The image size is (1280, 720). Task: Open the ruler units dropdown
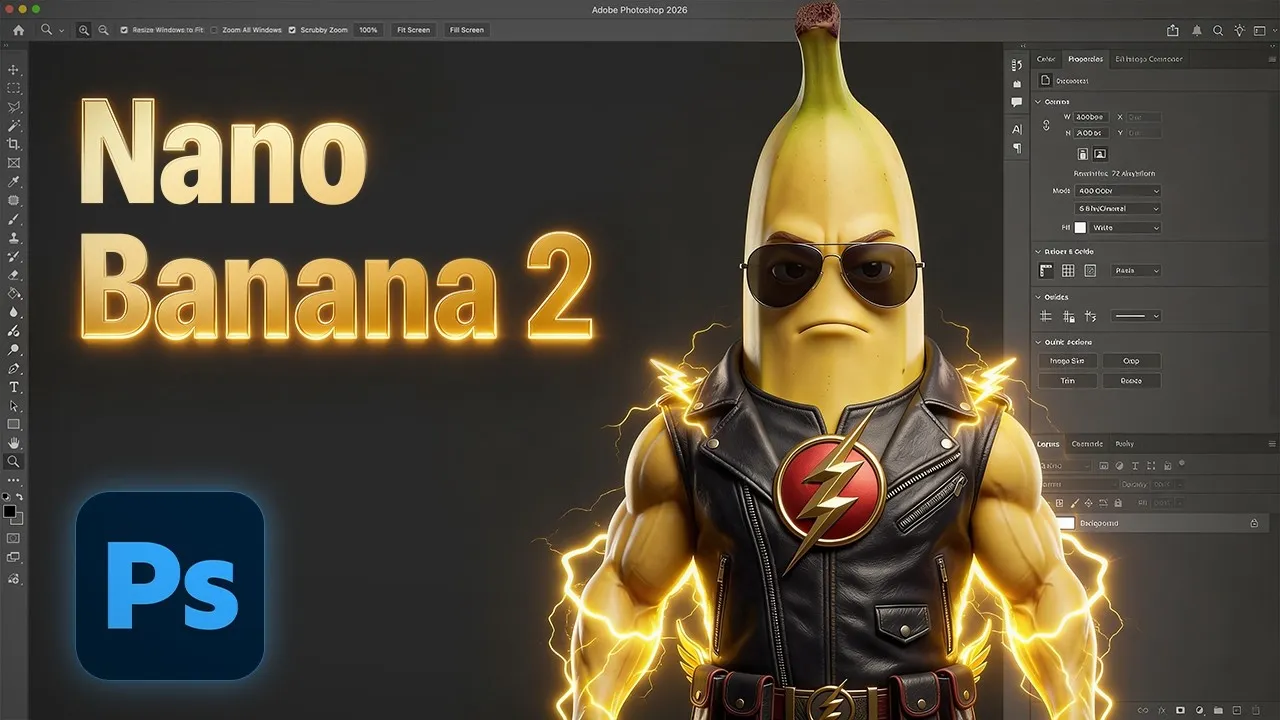1136,271
